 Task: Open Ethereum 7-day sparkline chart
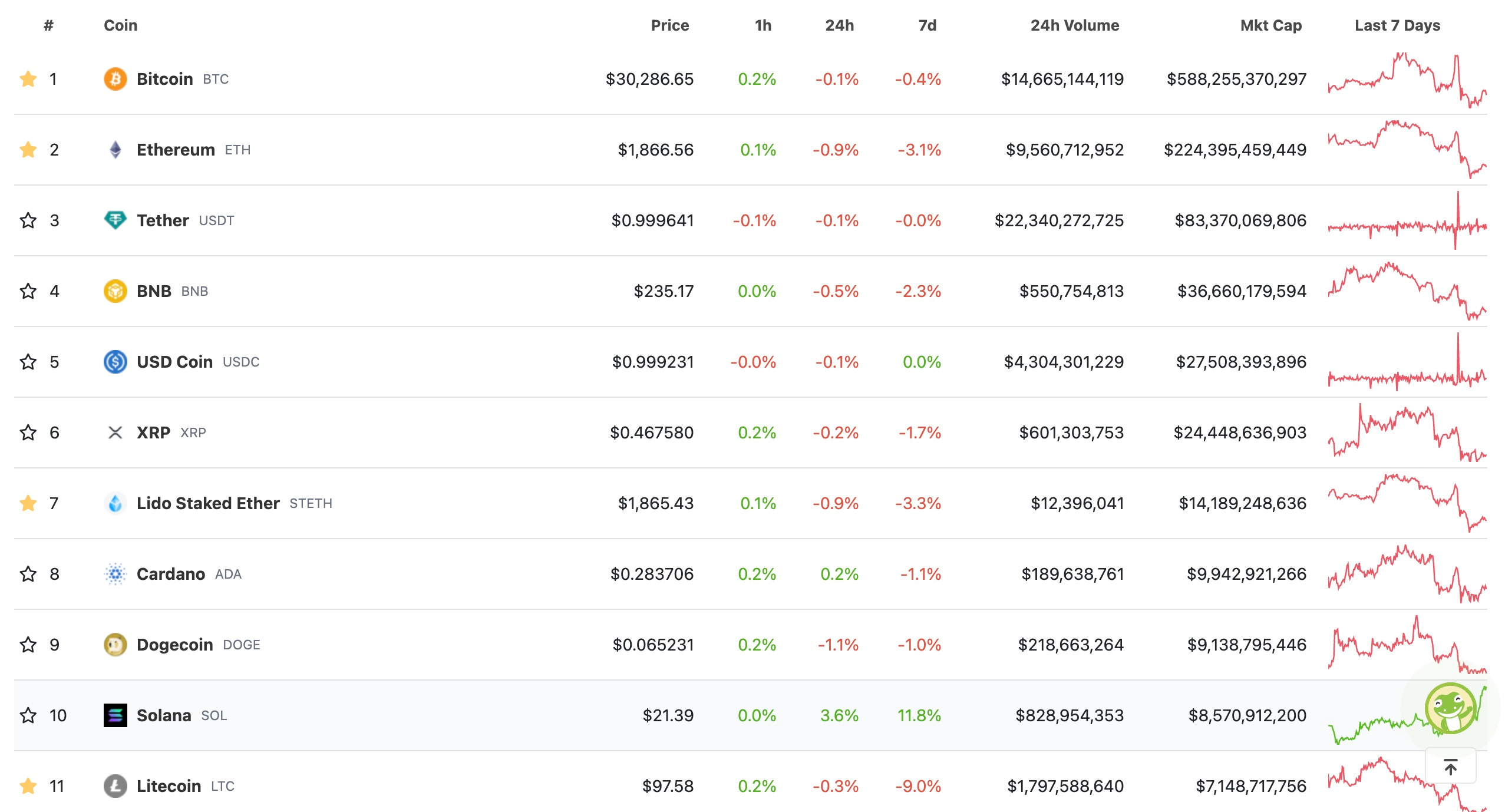tap(1407, 150)
